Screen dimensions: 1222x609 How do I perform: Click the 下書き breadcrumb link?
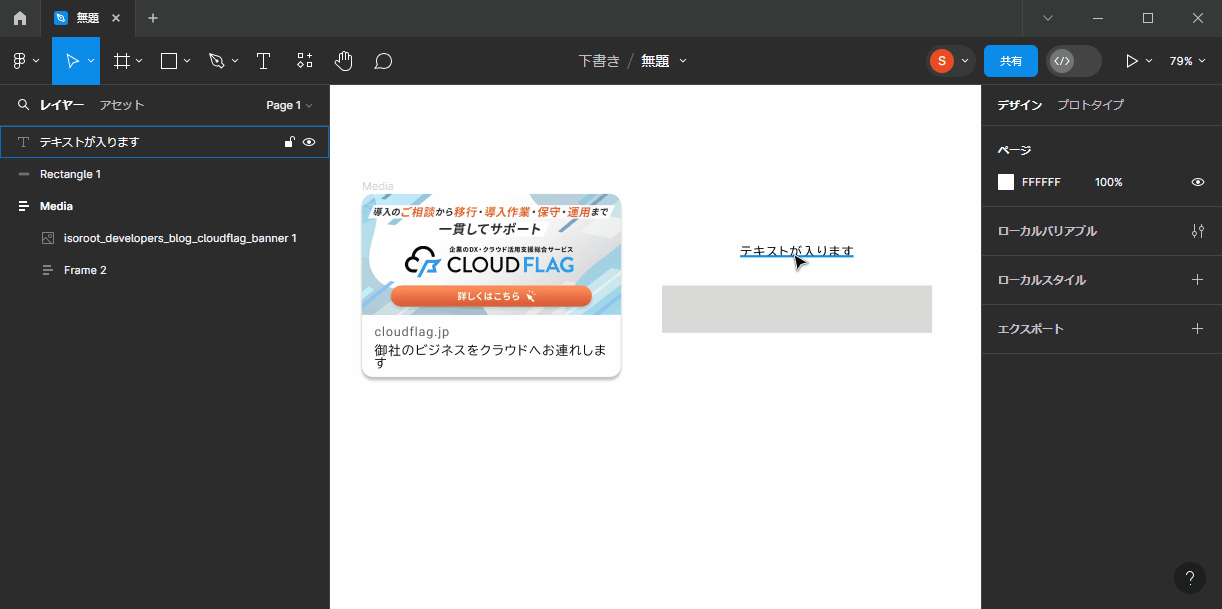click(599, 61)
